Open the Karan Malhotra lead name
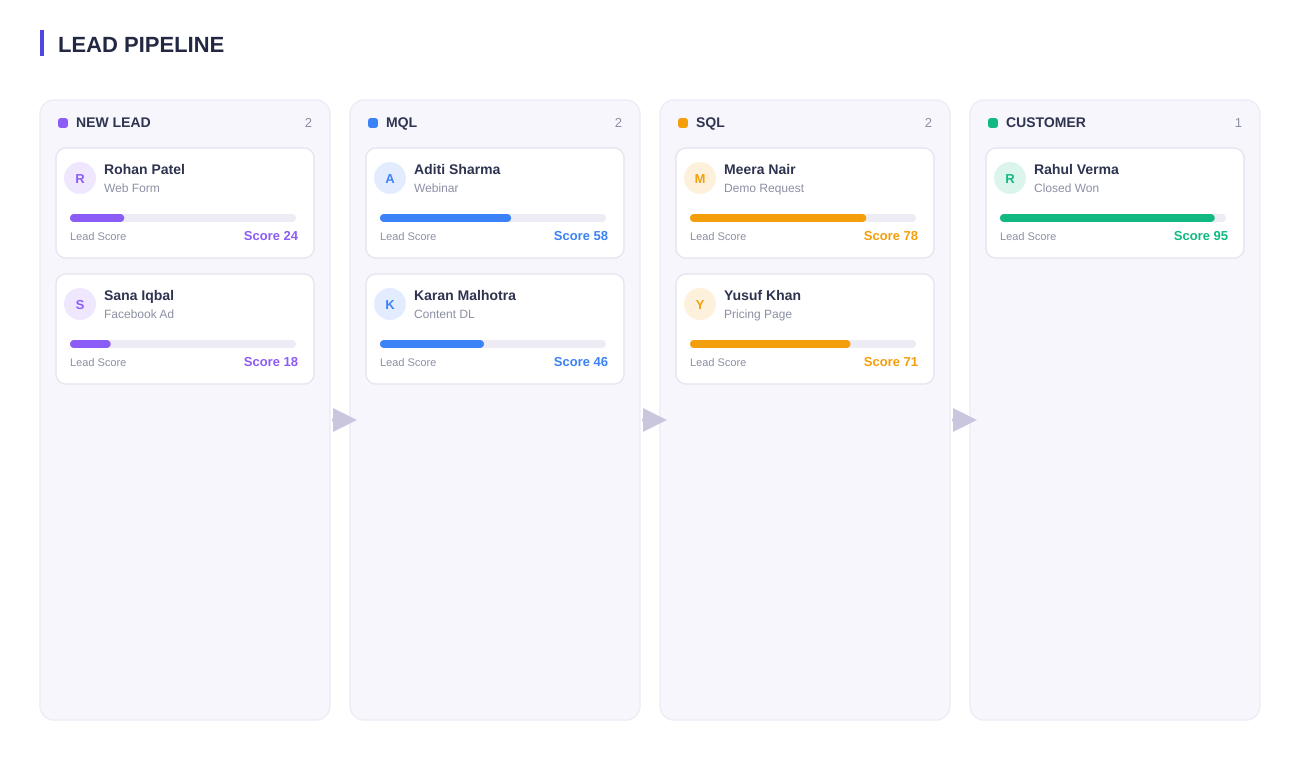The height and width of the screenshot is (780, 1300). pos(465,296)
